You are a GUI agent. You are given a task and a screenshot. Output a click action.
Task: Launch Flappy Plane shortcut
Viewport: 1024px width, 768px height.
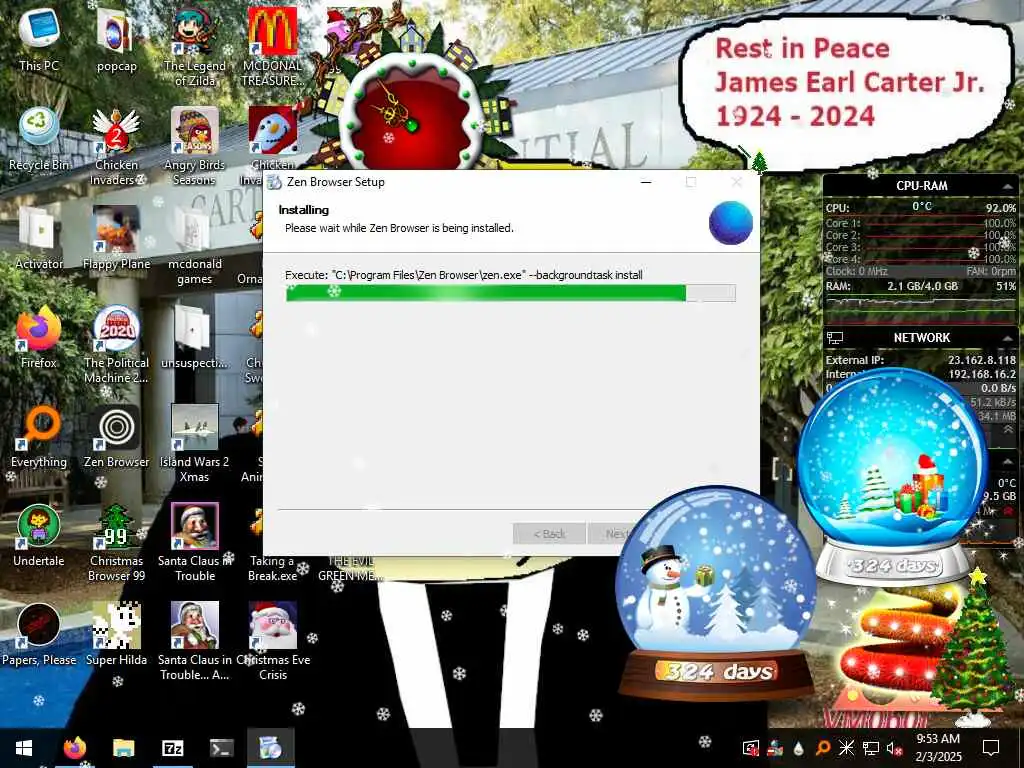pos(116,238)
